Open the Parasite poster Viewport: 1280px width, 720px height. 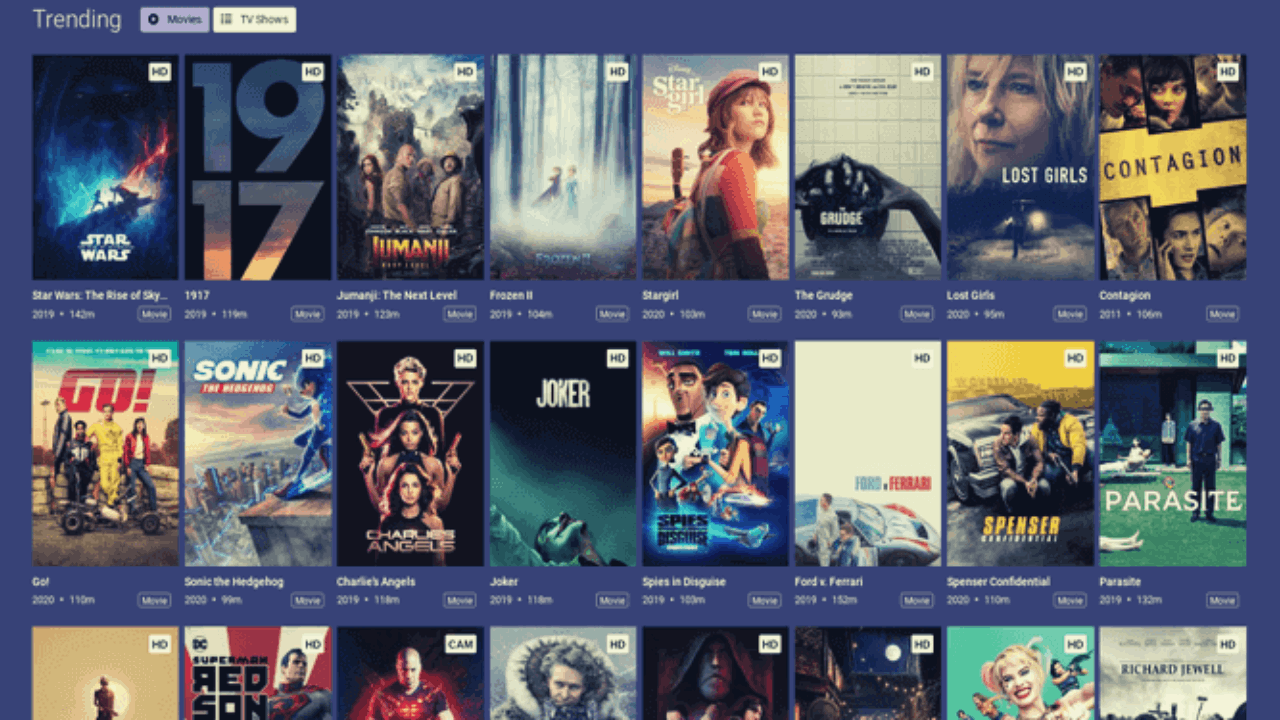tap(1173, 454)
